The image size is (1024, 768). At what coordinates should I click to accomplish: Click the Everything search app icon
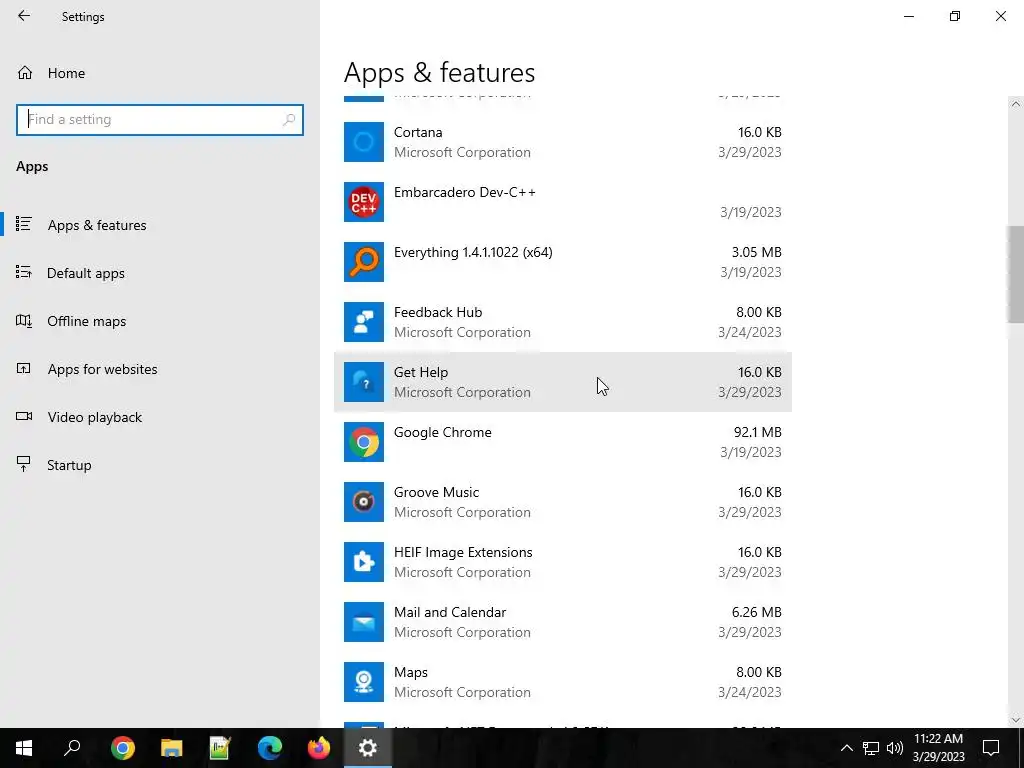[x=364, y=262]
